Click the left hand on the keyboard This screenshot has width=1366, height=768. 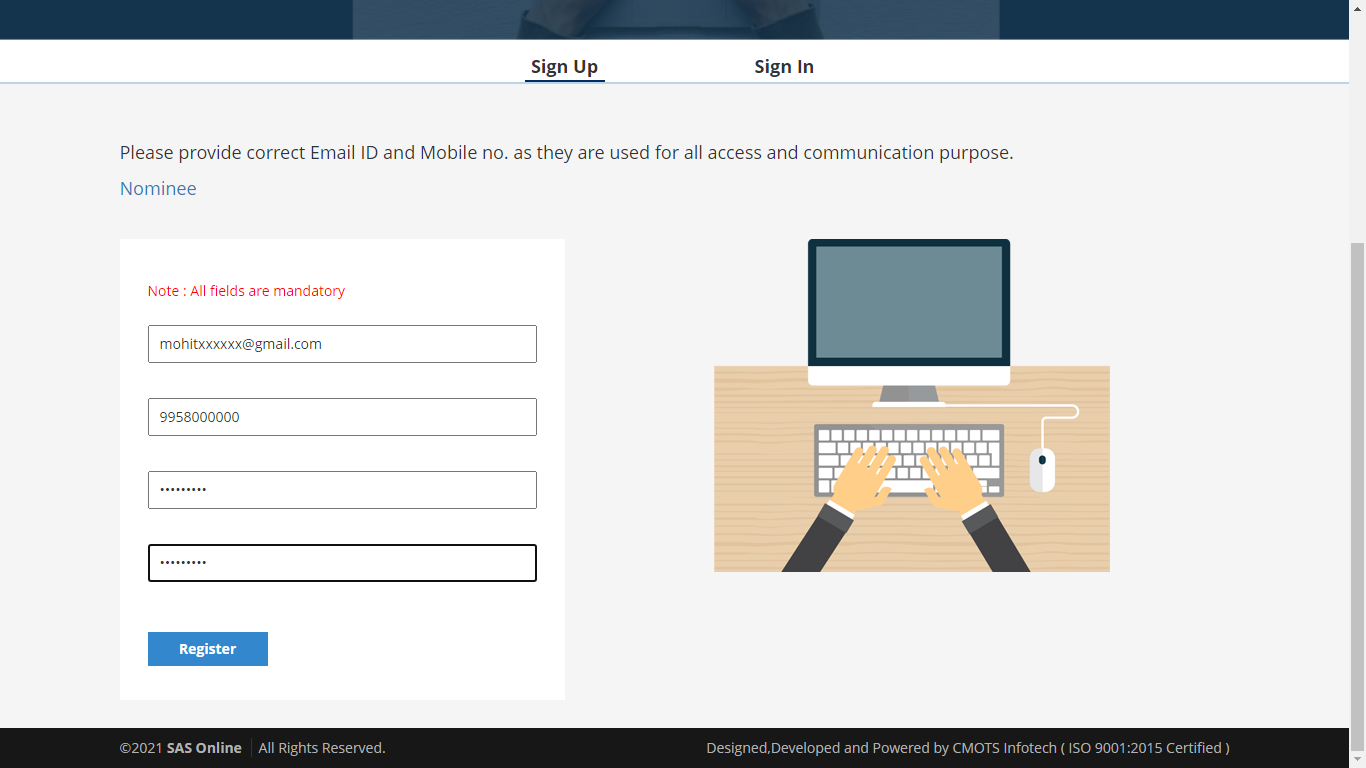coord(862,478)
